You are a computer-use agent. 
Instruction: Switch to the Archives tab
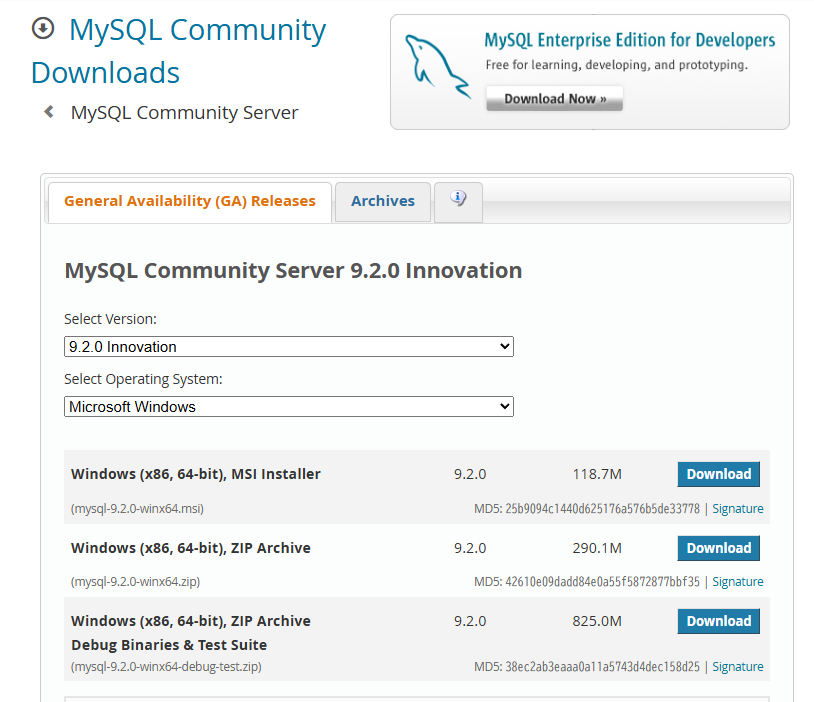tap(382, 200)
